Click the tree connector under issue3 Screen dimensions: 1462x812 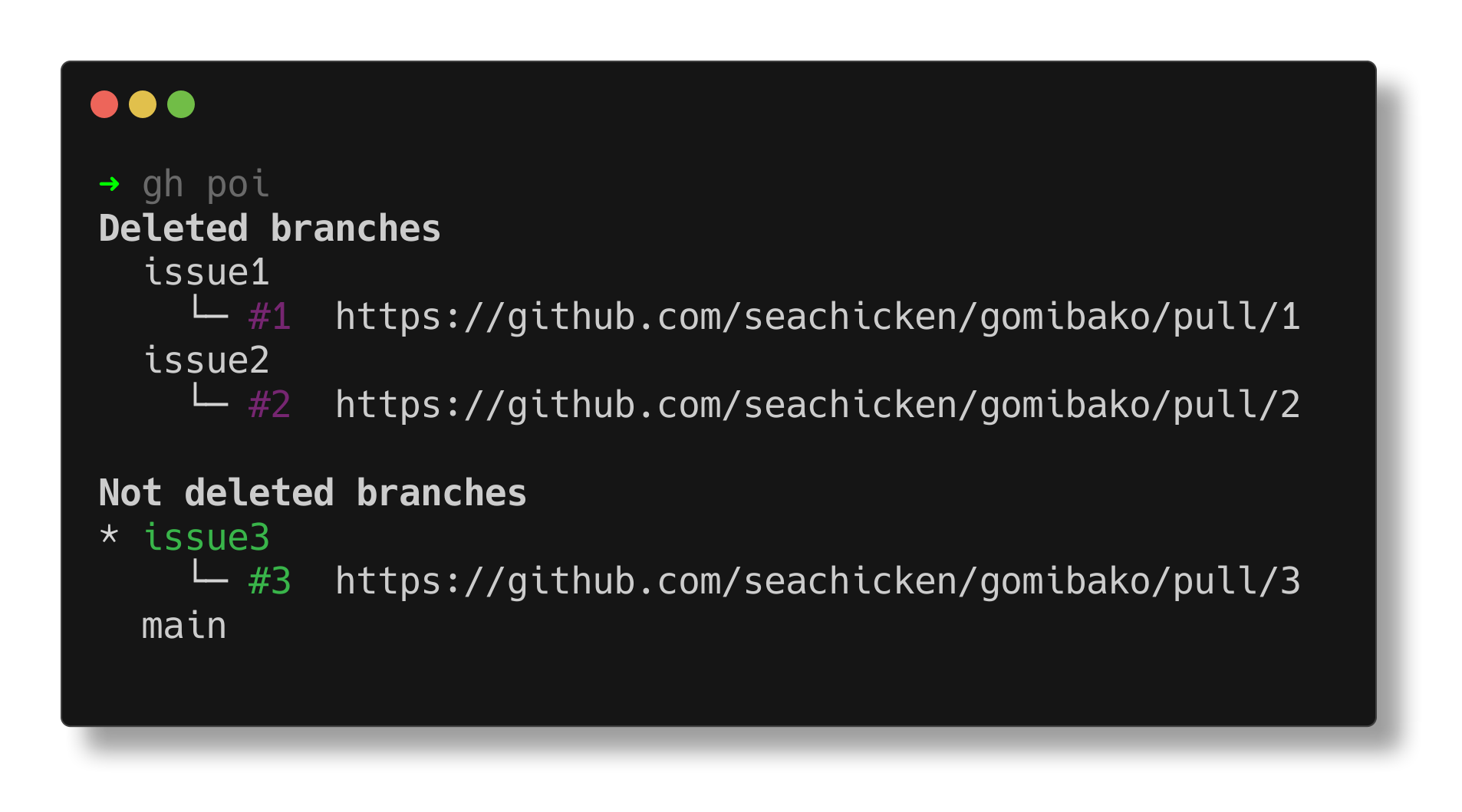[209, 572]
